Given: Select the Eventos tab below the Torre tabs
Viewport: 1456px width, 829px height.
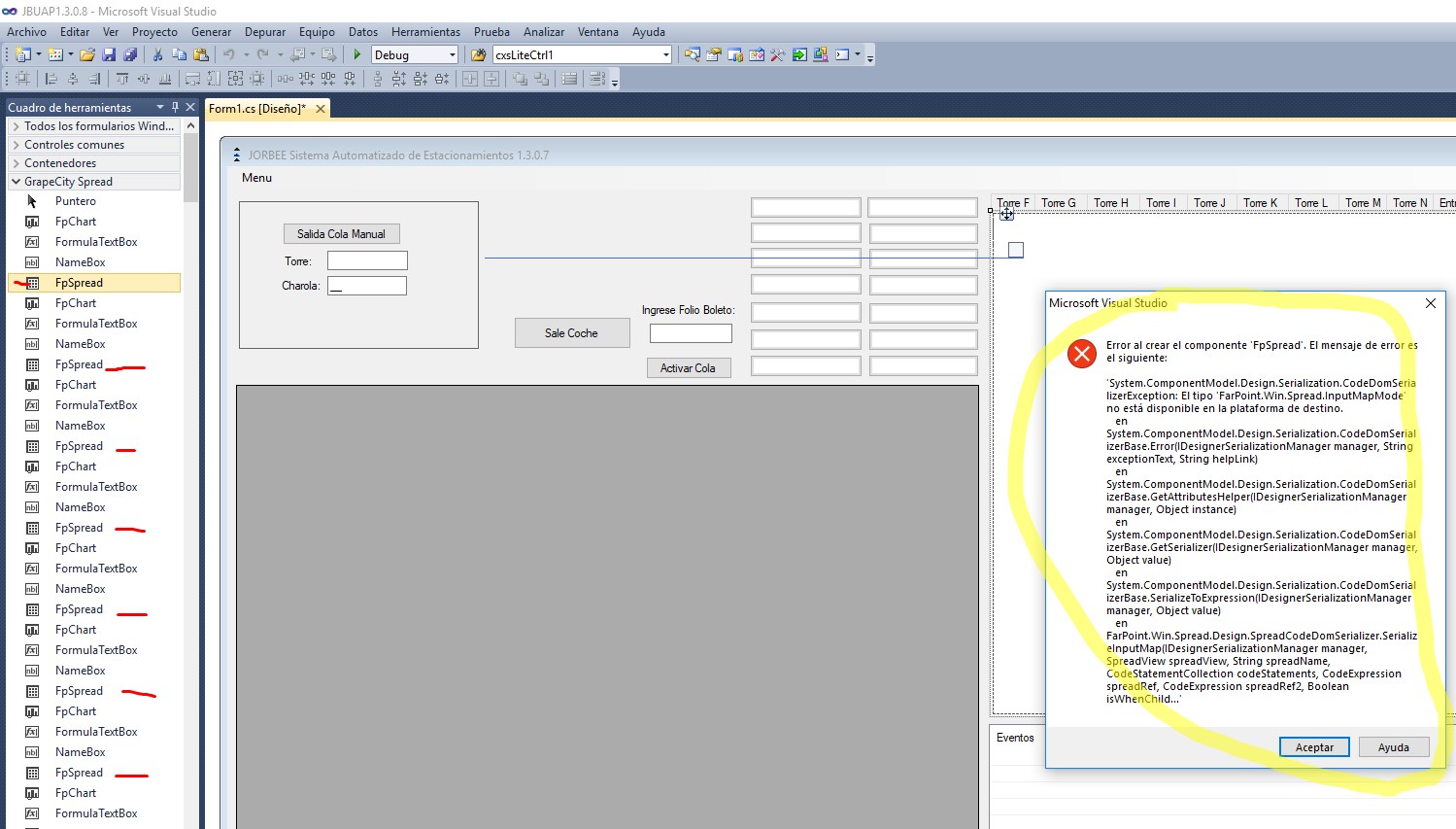Looking at the screenshot, I should click(x=1015, y=738).
